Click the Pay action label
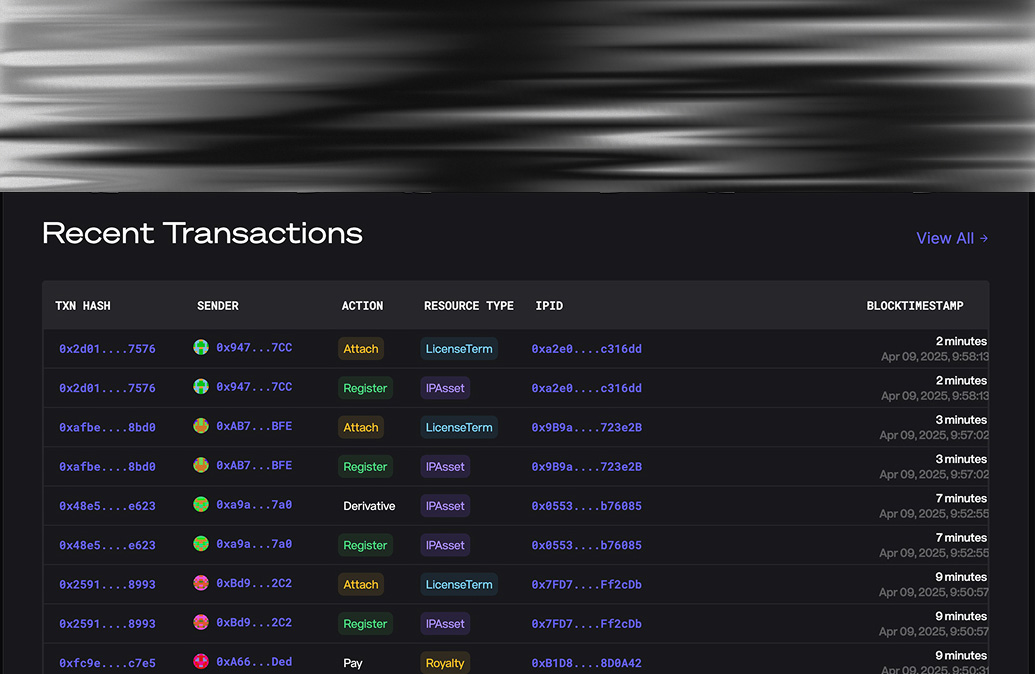Image resolution: width=1035 pixels, height=674 pixels. coord(353,663)
